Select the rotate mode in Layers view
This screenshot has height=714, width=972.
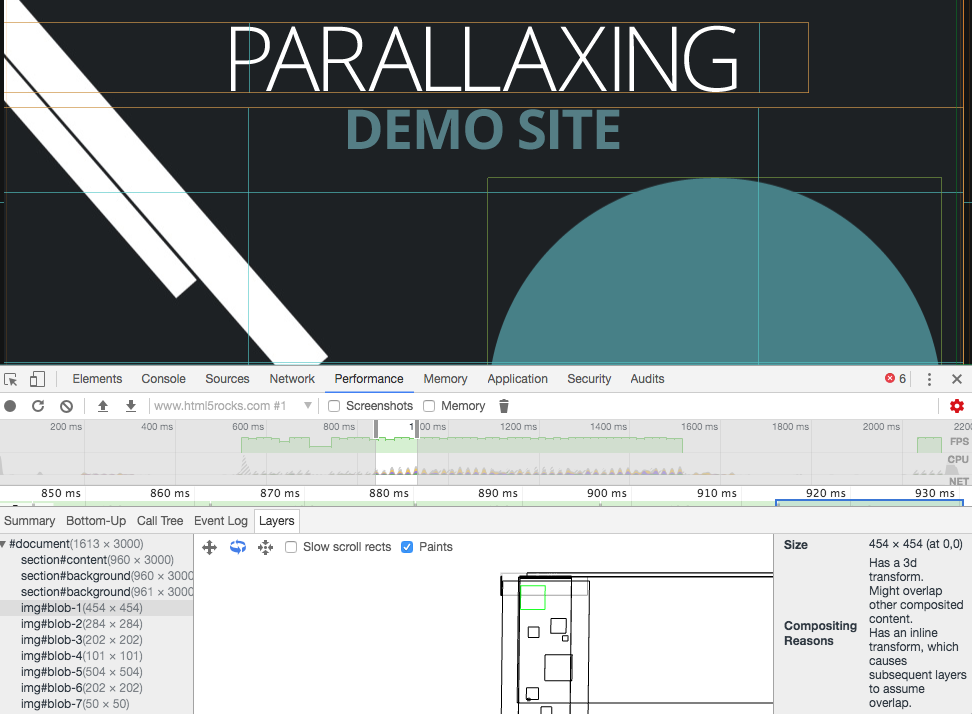tap(237, 547)
